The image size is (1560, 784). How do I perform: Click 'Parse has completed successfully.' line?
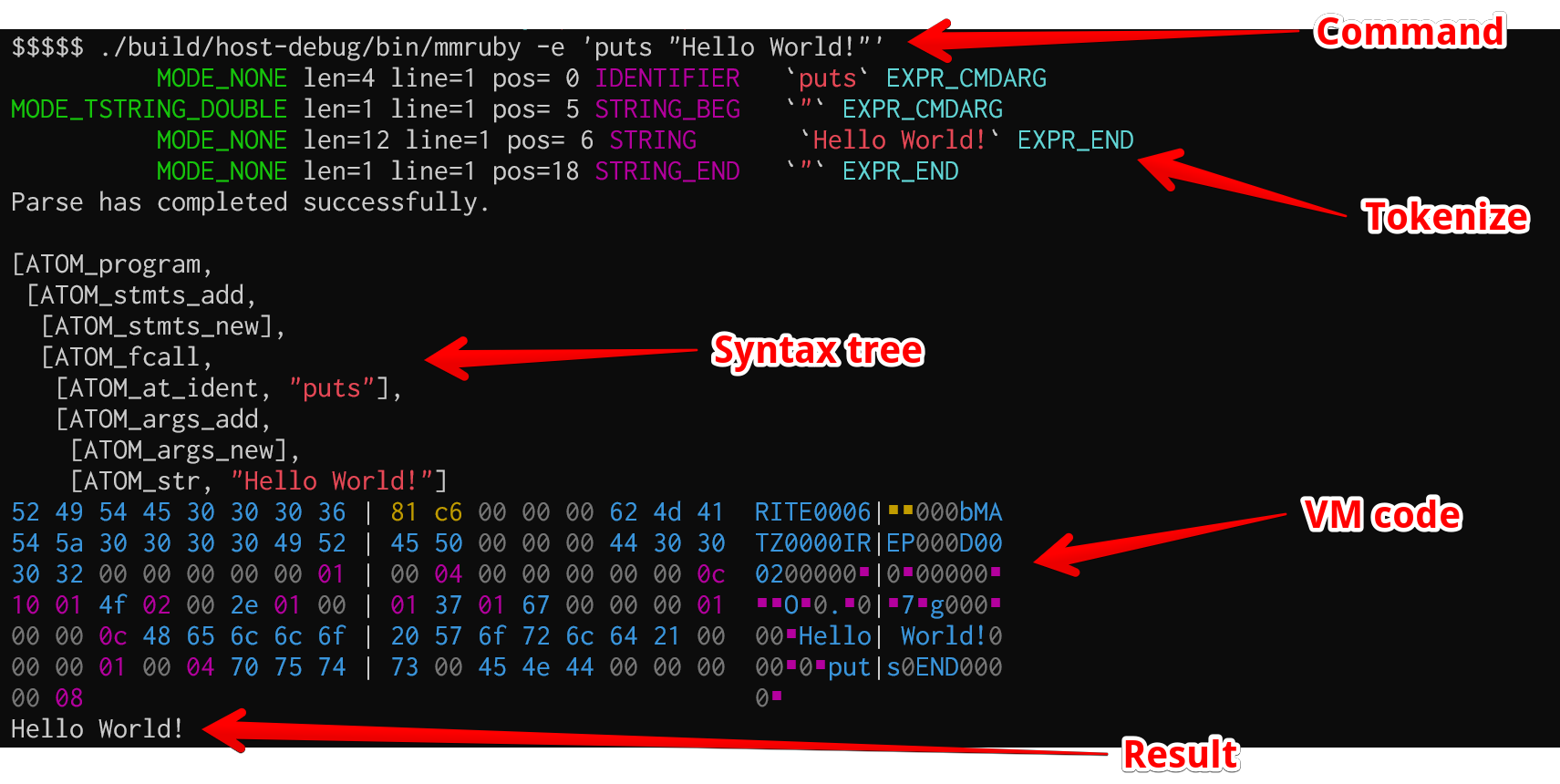(x=250, y=202)
